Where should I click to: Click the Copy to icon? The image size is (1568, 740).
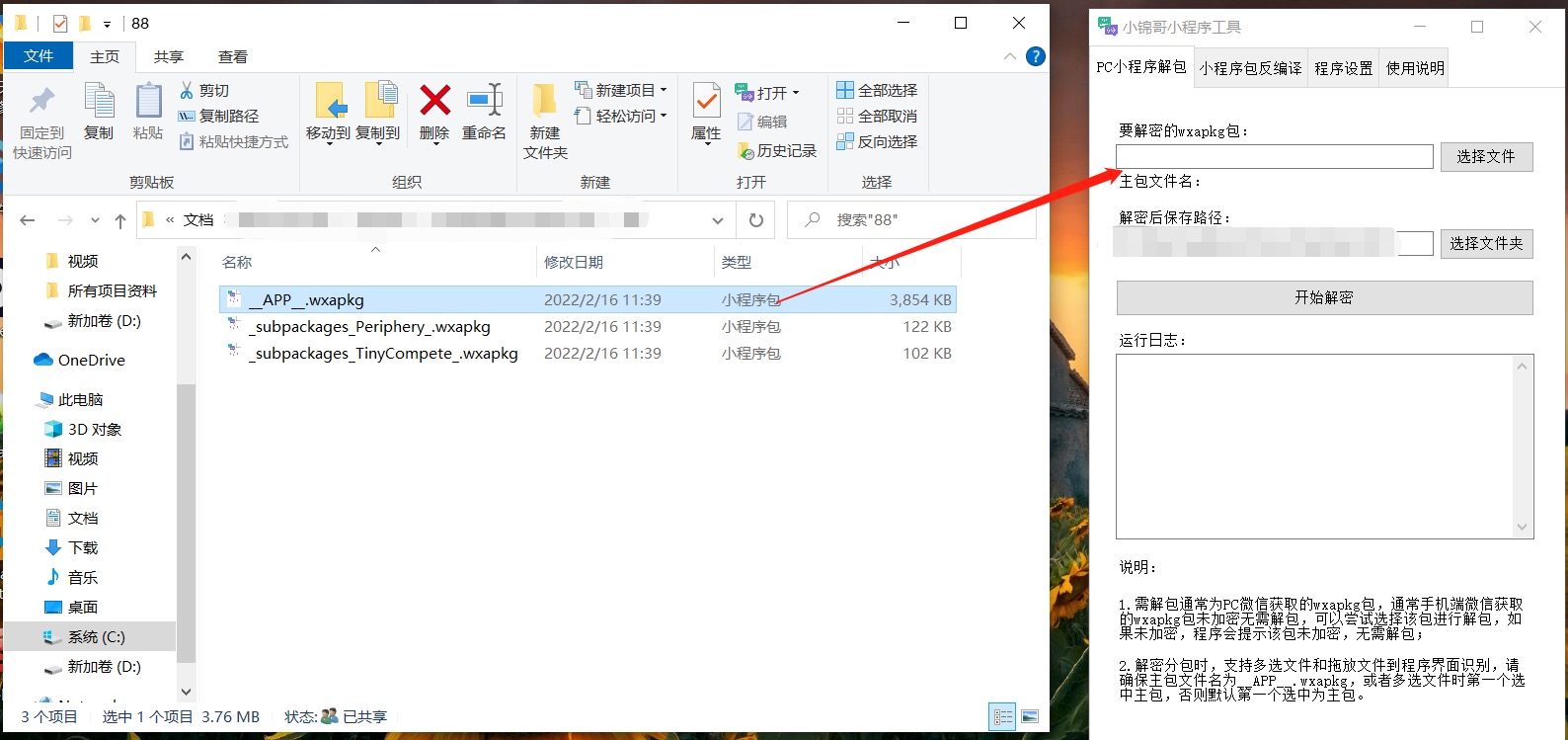coord(379,101)
